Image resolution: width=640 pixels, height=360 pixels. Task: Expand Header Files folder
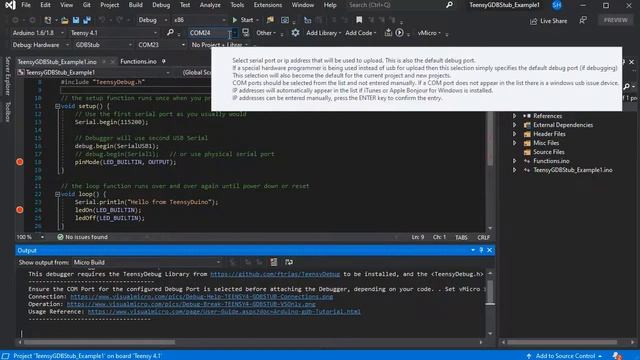pyautogui.click(x=514, y=134)
